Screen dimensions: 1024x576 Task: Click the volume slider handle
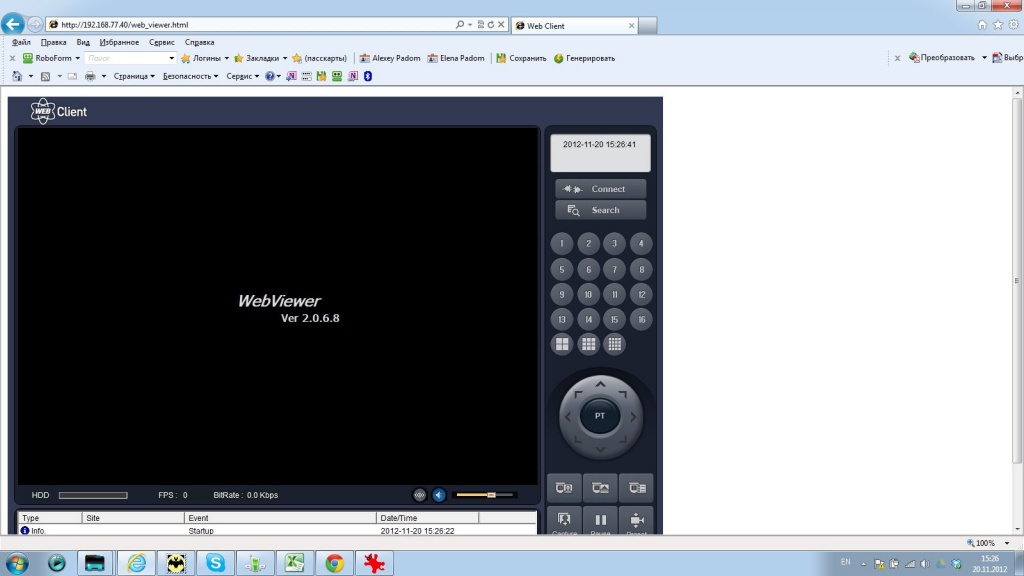(491, 495)
